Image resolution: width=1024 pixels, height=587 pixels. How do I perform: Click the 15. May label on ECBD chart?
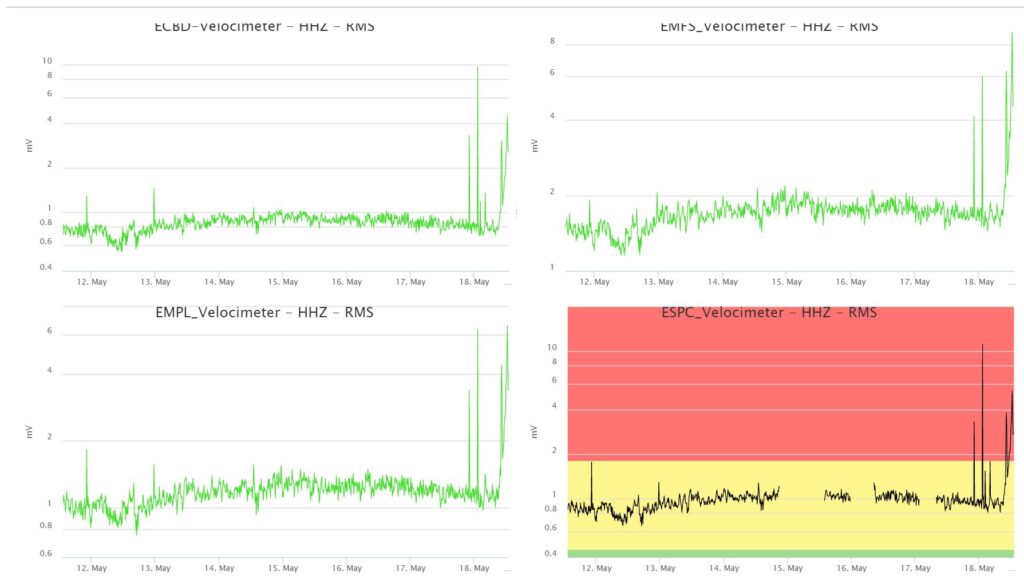coord(283,282)
